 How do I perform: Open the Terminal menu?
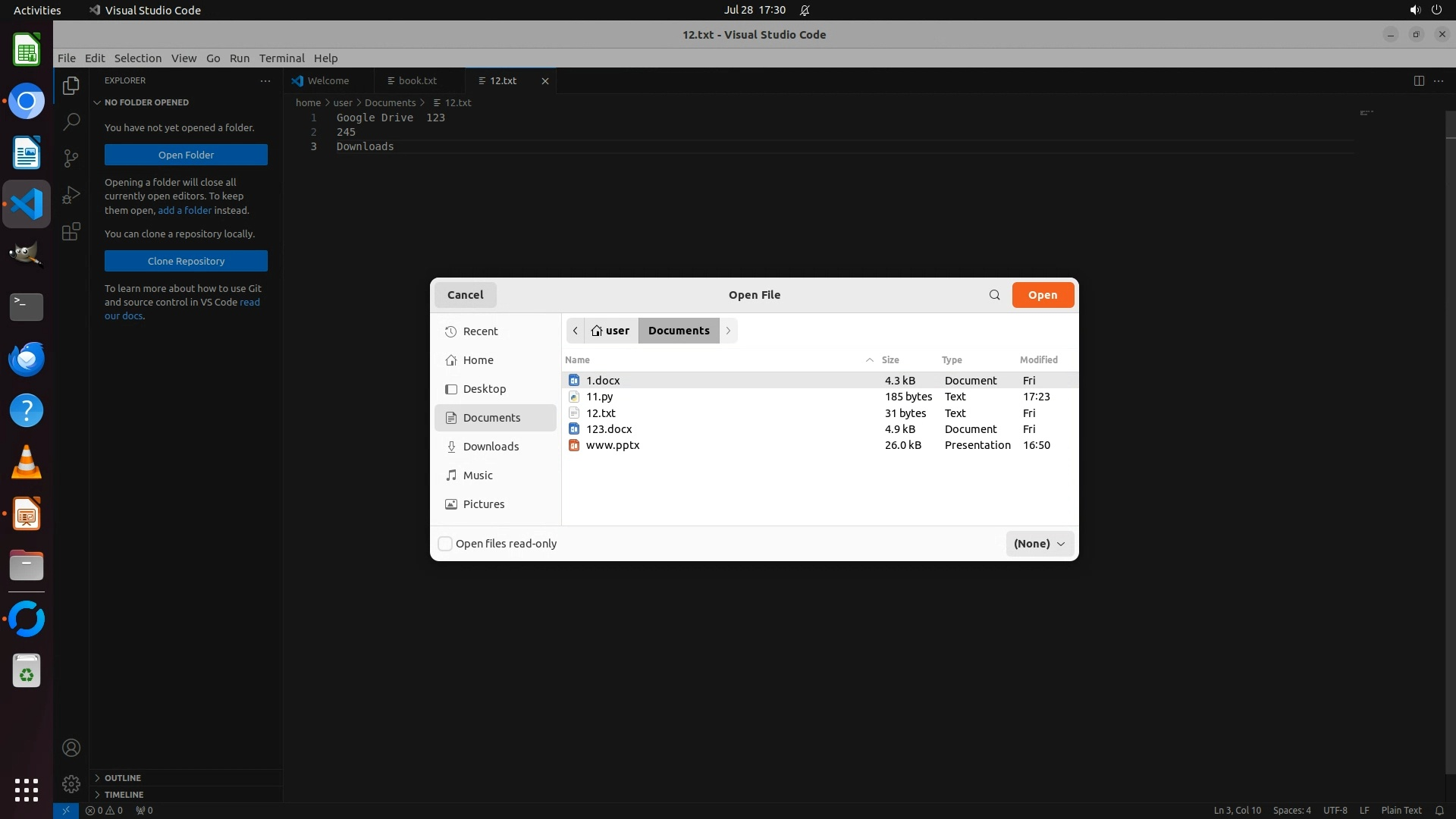tap(281, 58)
